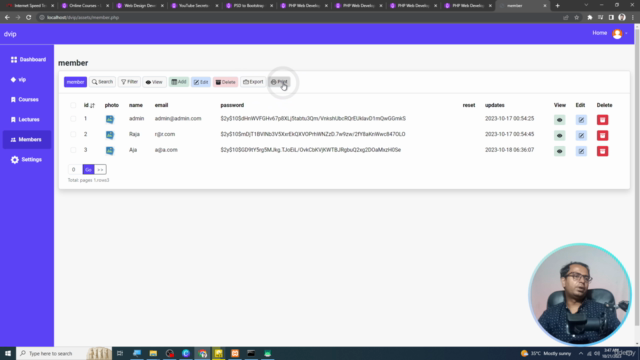Switch to Web Design Dev browser tab
Screen dimensions: 640x360
pos(139,6)
